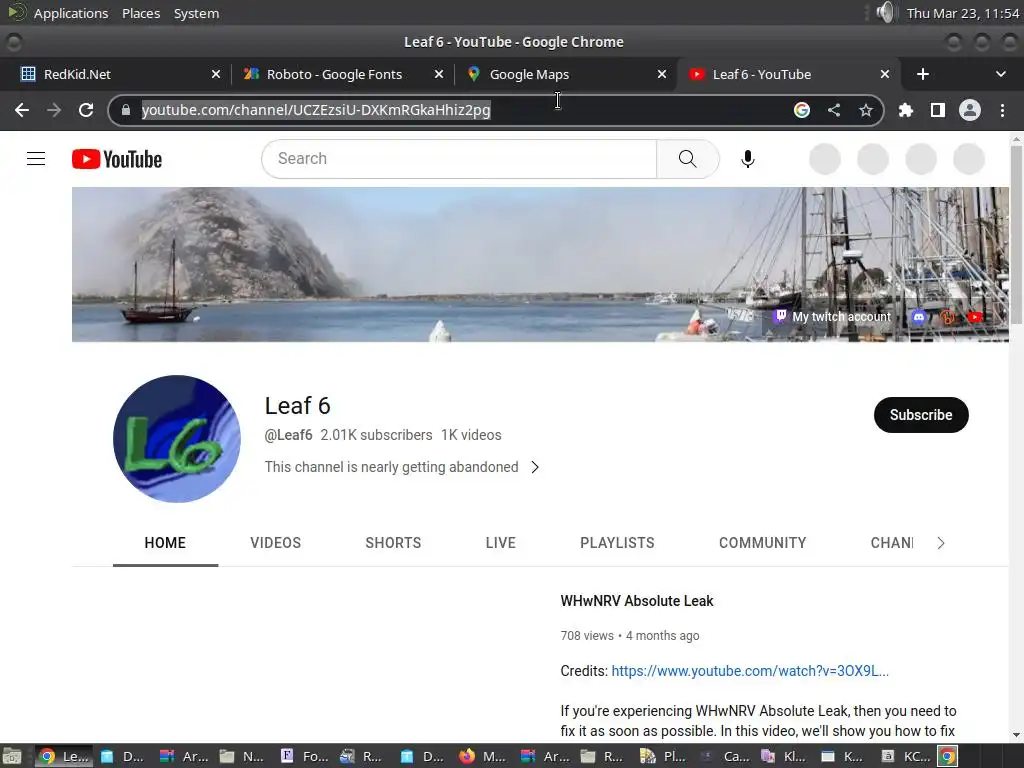Select the channel HOME tab
The image size is (1024, 768).
[165, 543]
